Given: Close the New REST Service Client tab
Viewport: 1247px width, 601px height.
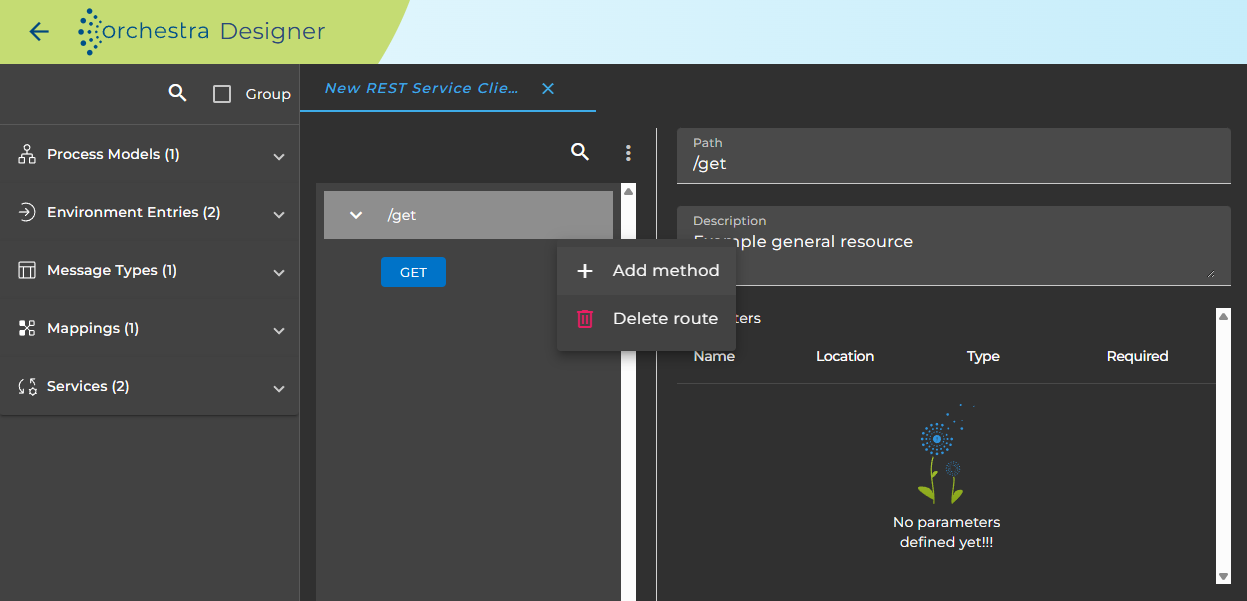Looking at the screenshot, I should [548, 88].
